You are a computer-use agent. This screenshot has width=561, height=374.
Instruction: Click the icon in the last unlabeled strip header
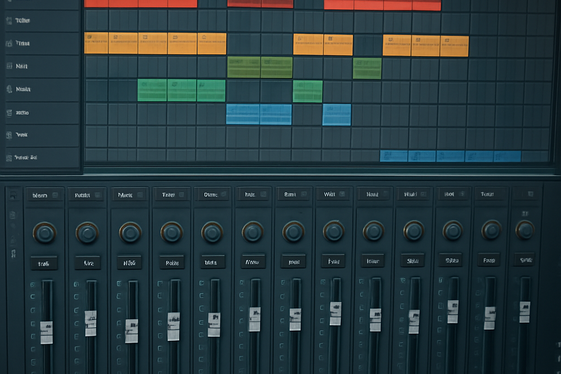click(531, 194)
